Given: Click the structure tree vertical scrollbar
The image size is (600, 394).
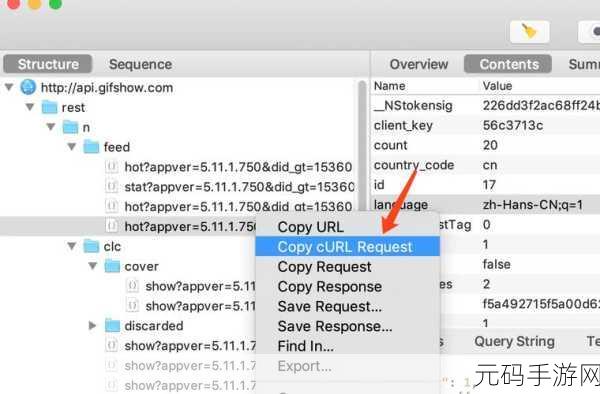Looking at the screenshot, I should pyautogui.click(x=362, y=145).
